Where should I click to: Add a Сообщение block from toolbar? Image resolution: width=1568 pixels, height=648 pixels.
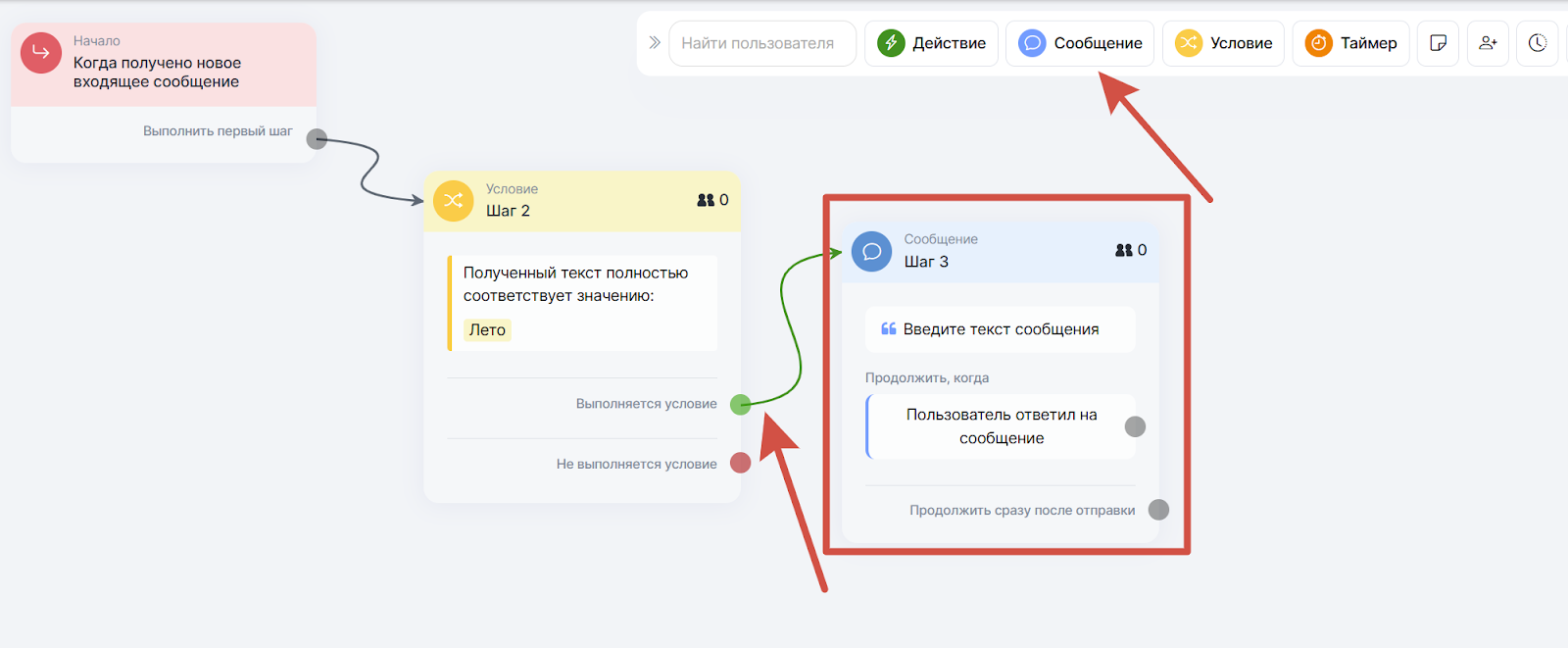pos(1080,43)
